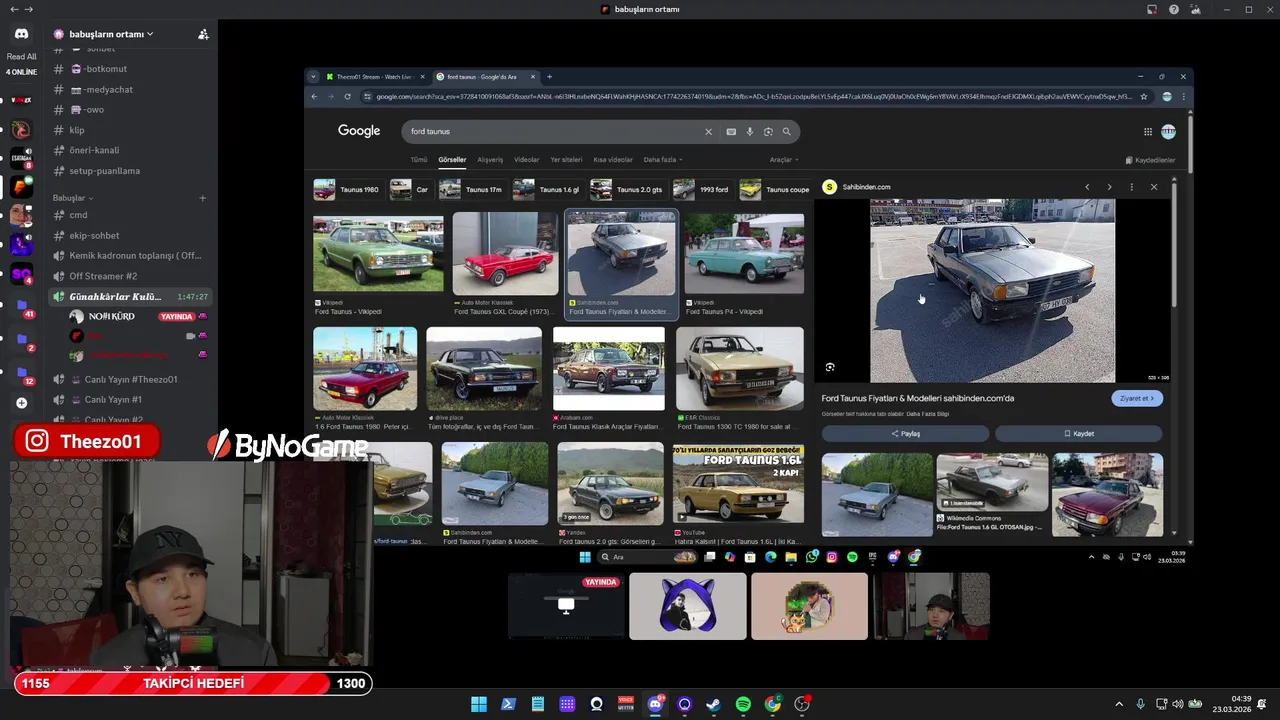Open Google Chrome from the taskbar
Viewport: 1280px width, 720px height.
tap(772, 704)
